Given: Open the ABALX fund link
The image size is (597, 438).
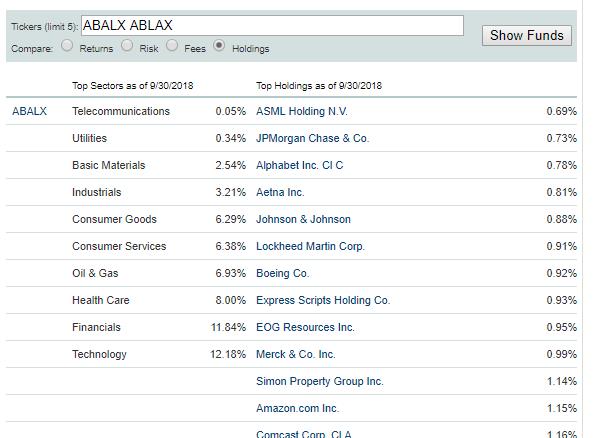Looking at the screenshot, I should (x=29, y=111).
